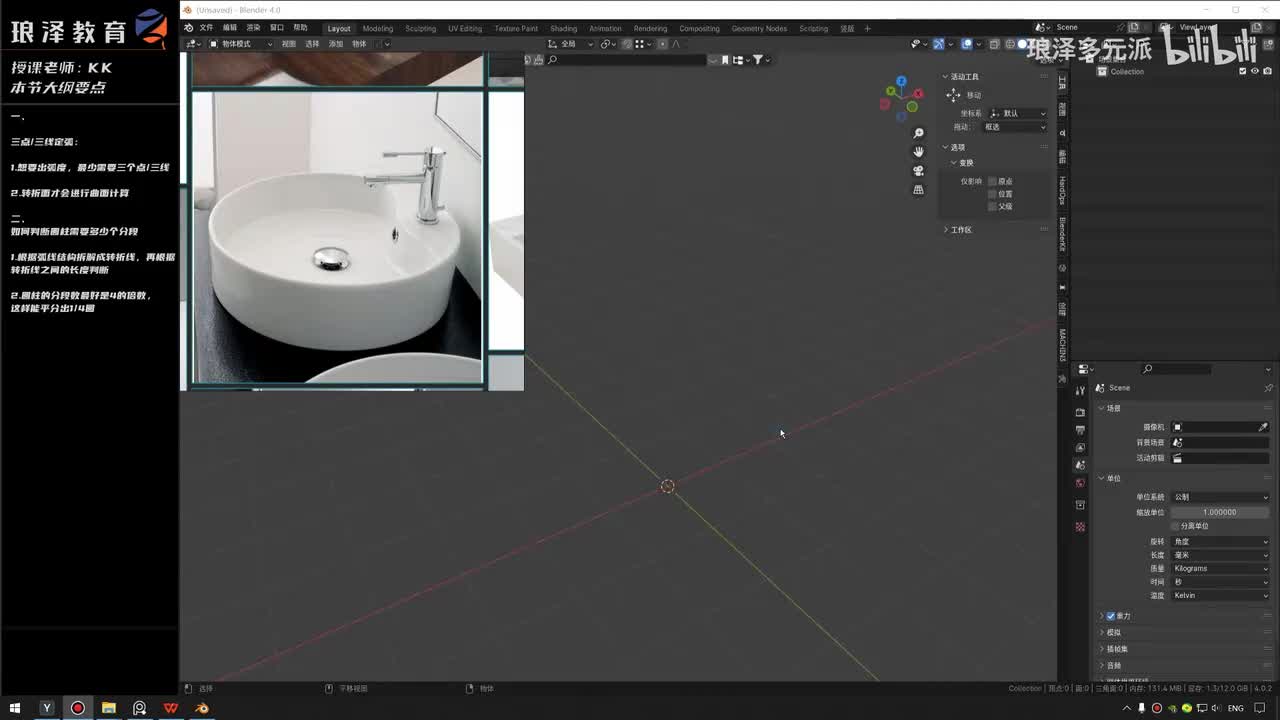Image resolution: width=1280 pixels, height=720 pixels.
Task: Toggle camera view with the camera icon
Action: [918, 171]
